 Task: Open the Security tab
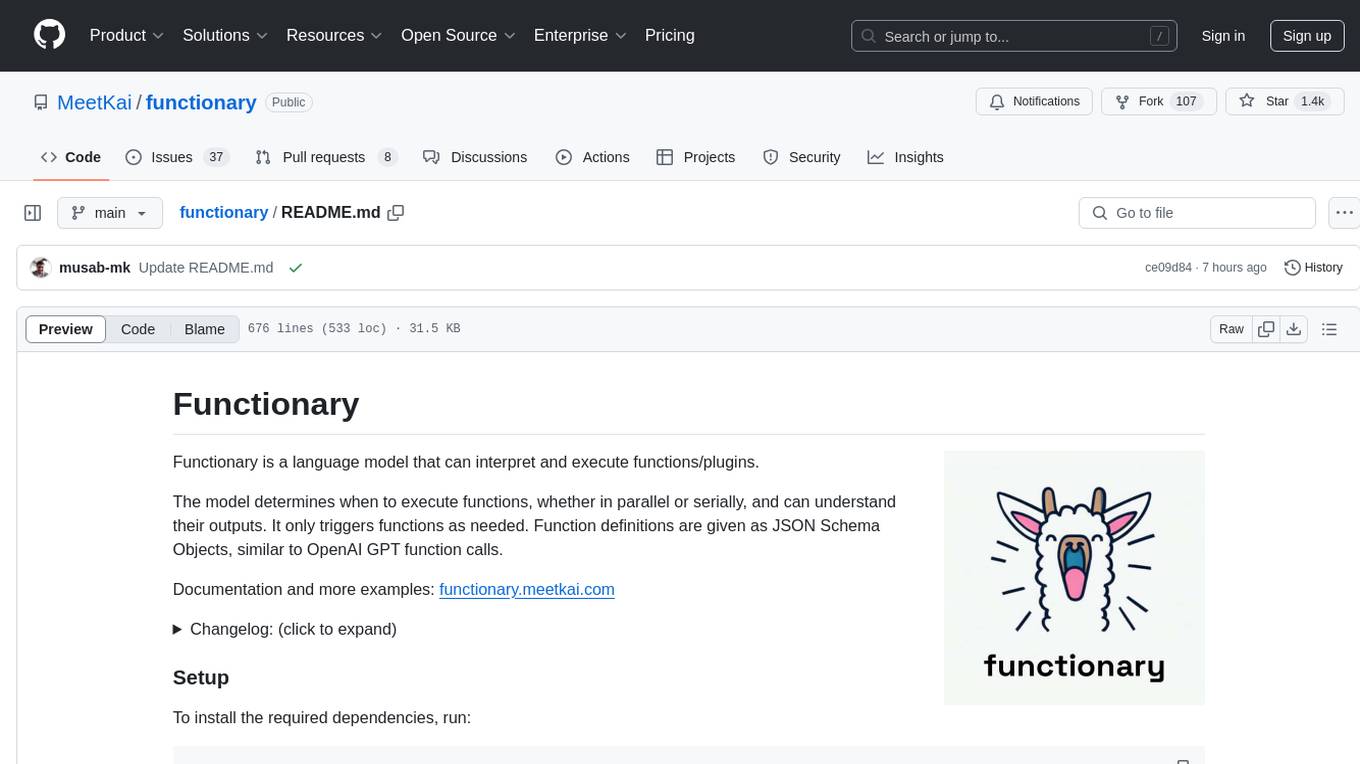[x=802, y=157]
